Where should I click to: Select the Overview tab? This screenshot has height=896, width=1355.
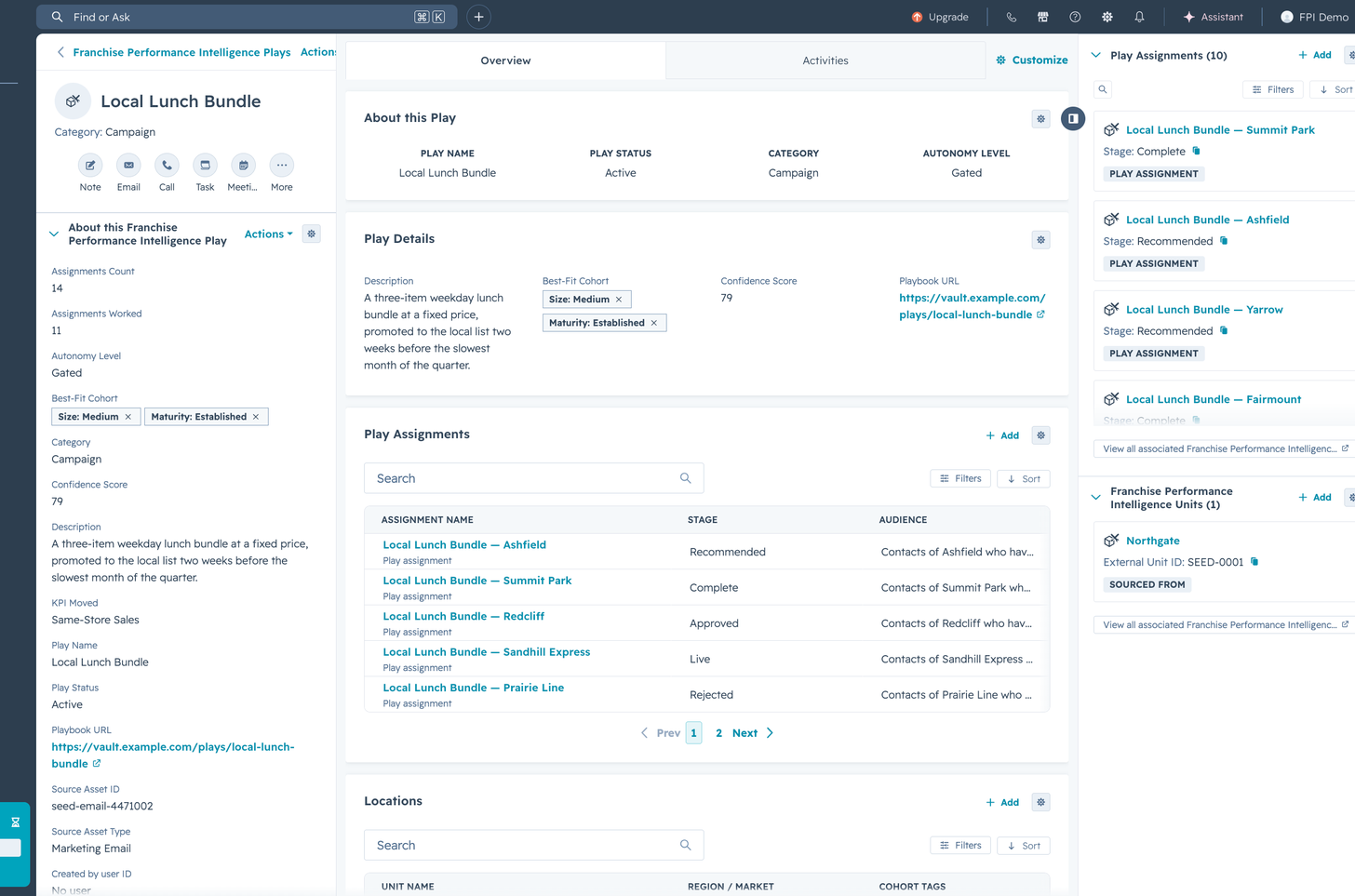pos(505,60)
